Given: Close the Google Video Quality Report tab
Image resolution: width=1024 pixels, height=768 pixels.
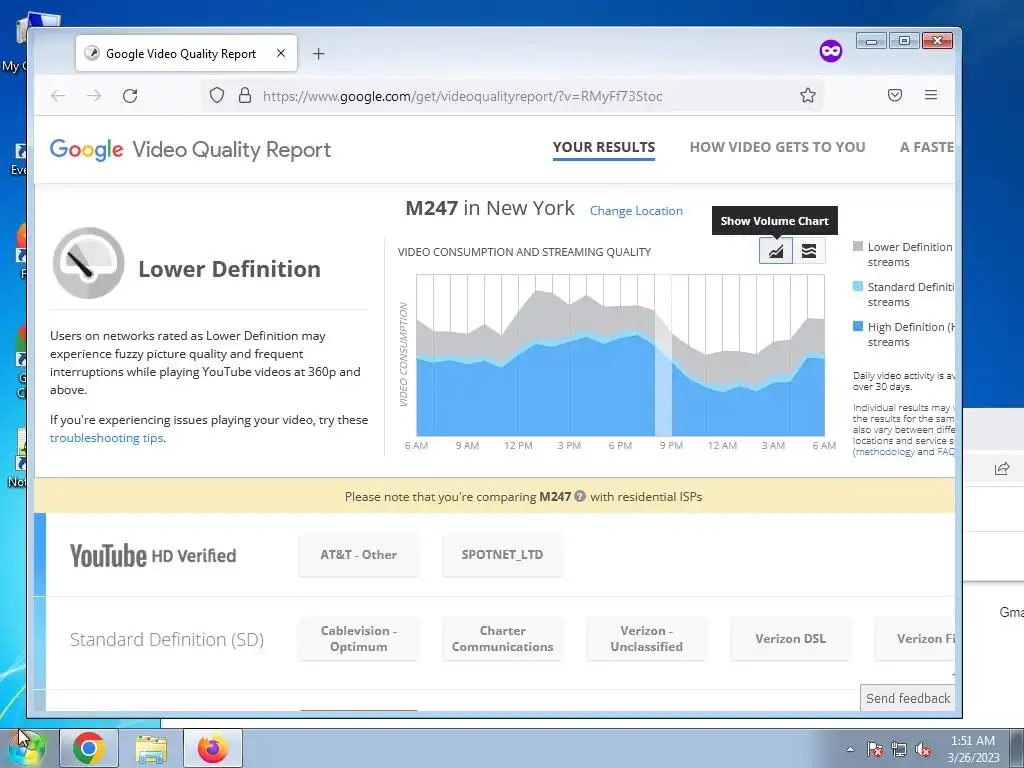Looking at the screenshot, I should tap(281, 54).
